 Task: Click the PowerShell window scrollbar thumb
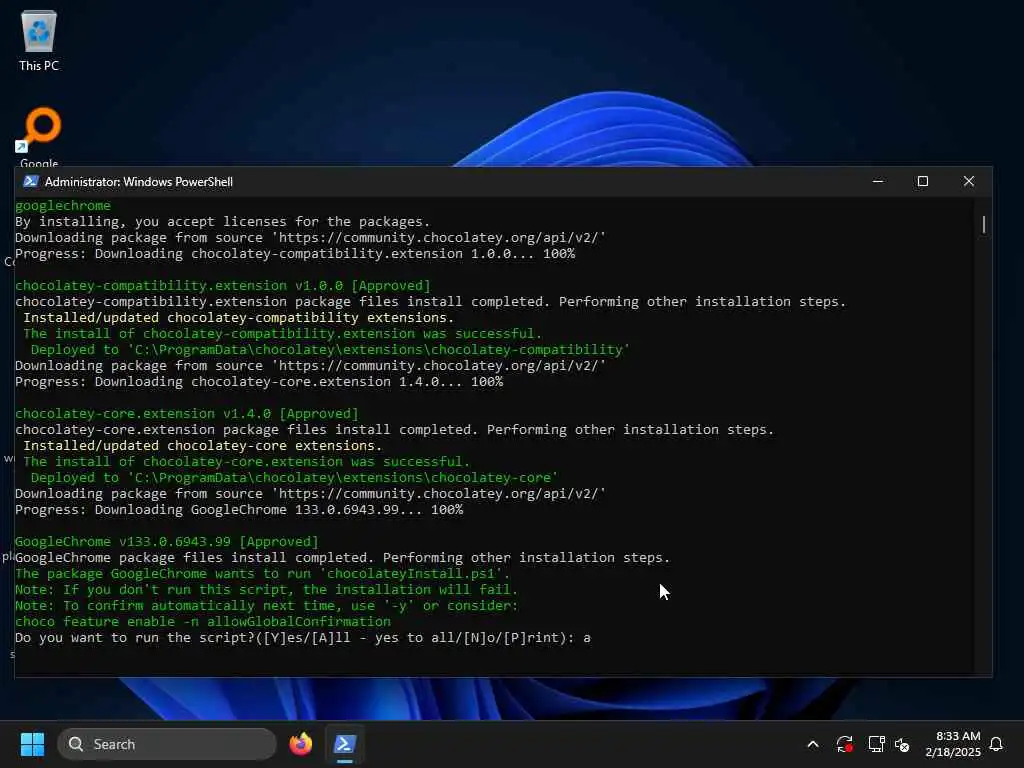984,224
